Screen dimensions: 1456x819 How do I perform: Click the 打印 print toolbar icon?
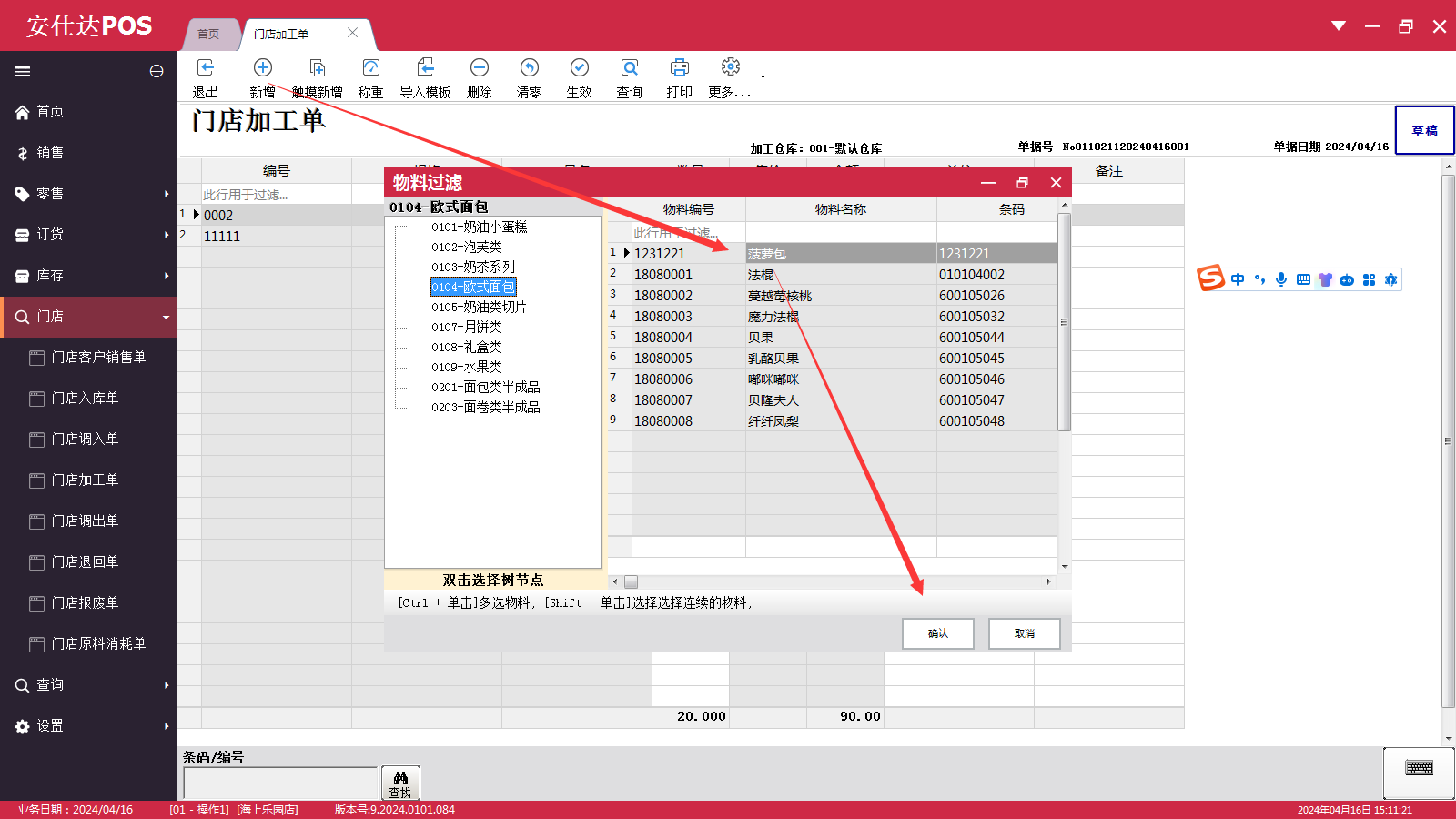coord(680,67)
